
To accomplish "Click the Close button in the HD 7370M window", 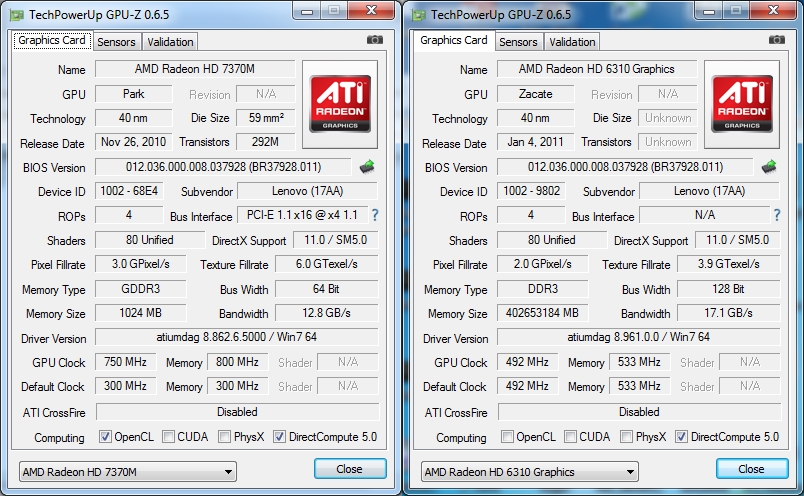I will (350, 469).
